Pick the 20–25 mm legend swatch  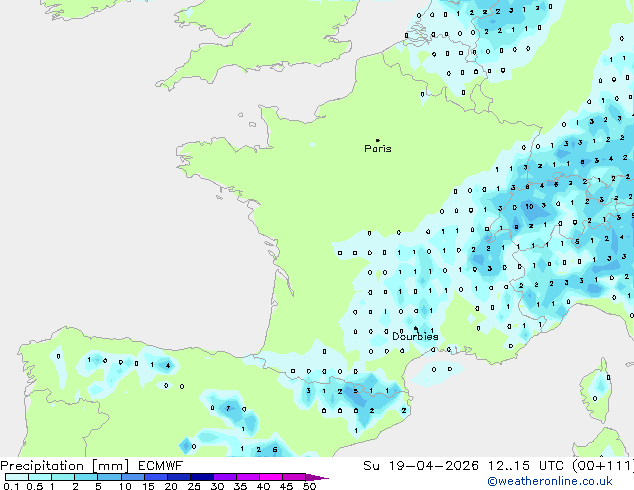(x=179, y=477)
